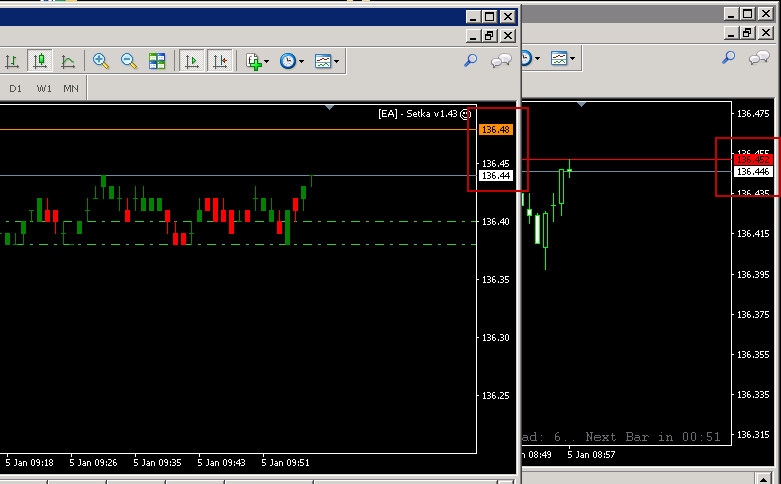Tile chart windows using the grid icon
Image resolution: width=781 pixels, height=484 pixels.
tap(157, 61)
